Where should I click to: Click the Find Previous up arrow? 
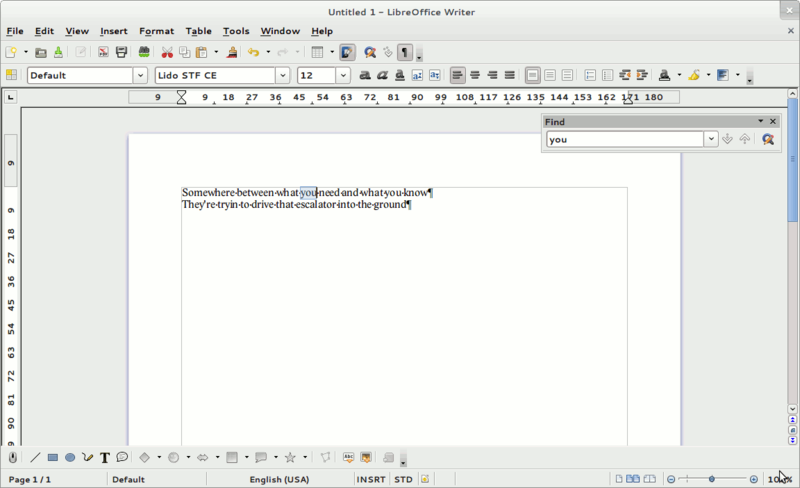tap(745, 139)
